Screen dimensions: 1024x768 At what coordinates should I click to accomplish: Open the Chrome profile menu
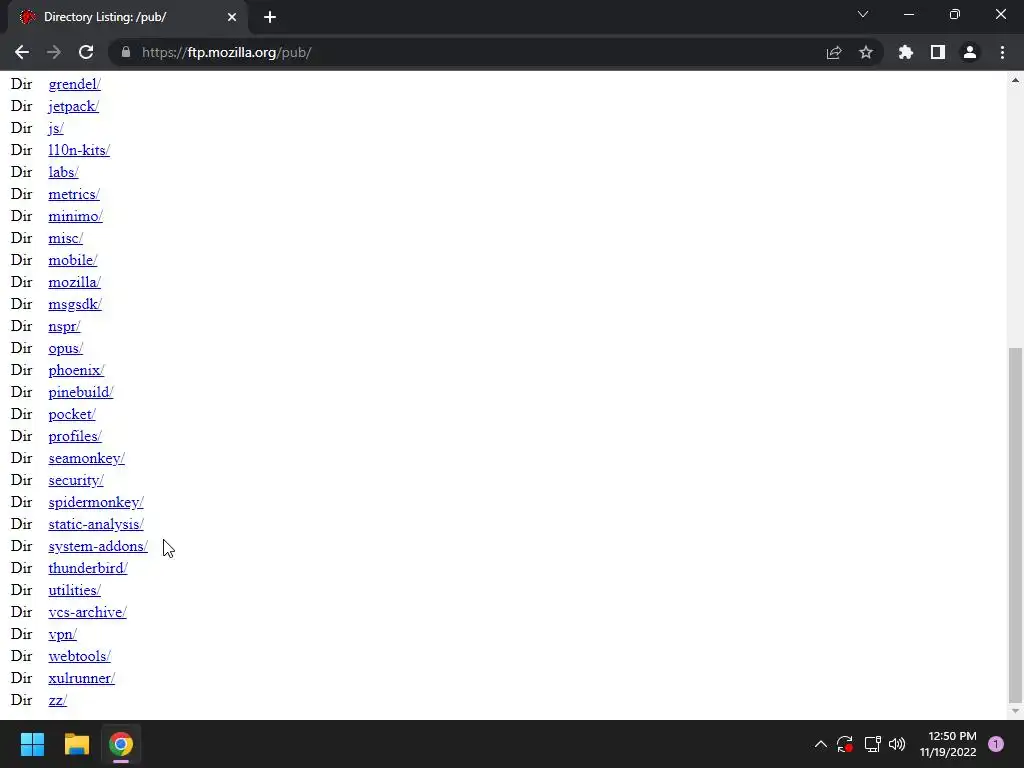click(970, 52)
